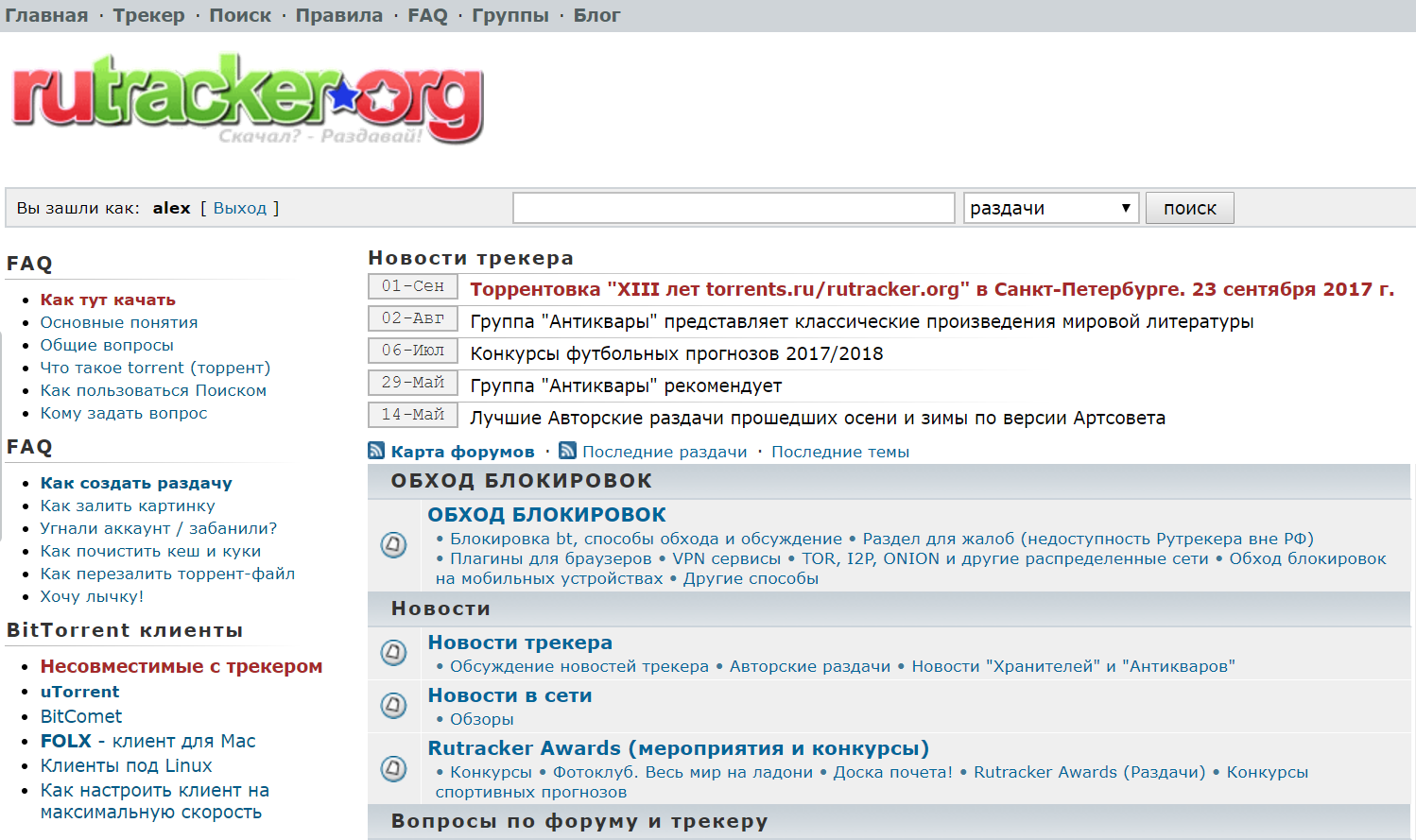Screen dimensions: 1416x840
Task: Log out via the Выход link
Action: (240, 208)
